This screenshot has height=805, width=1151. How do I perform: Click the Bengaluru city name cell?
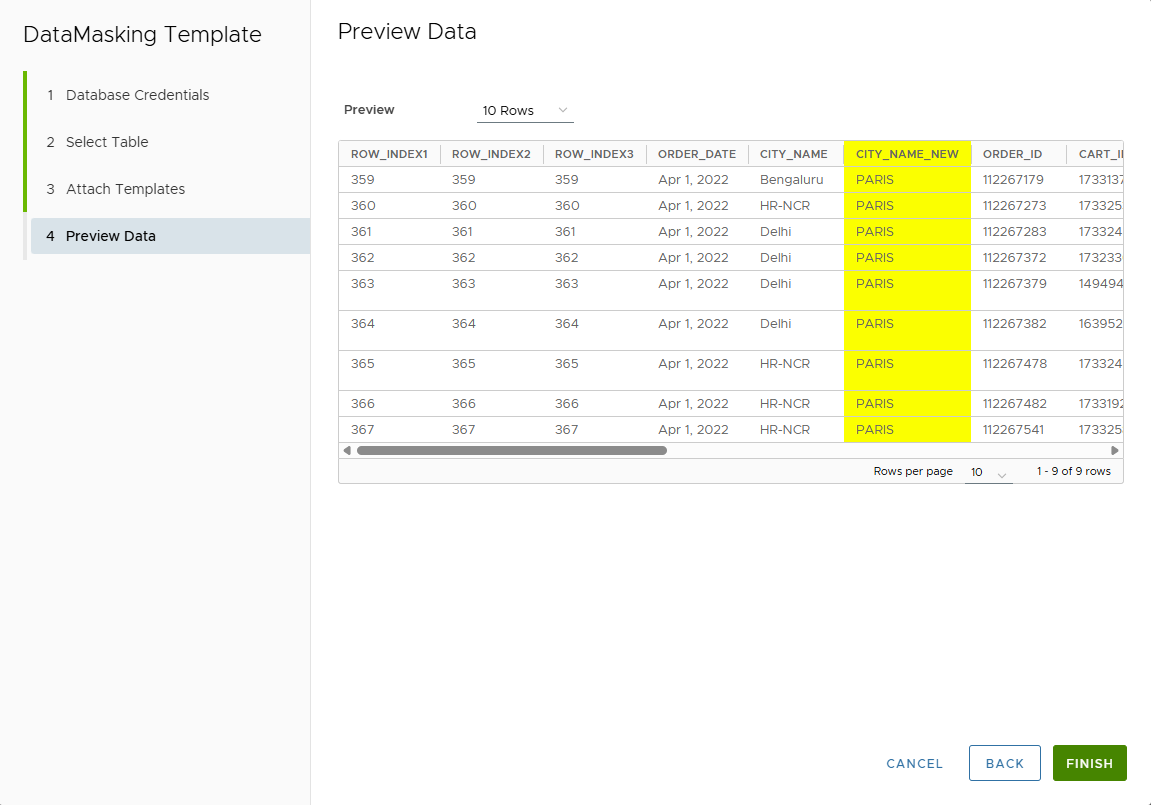click(x=791, y=180)
